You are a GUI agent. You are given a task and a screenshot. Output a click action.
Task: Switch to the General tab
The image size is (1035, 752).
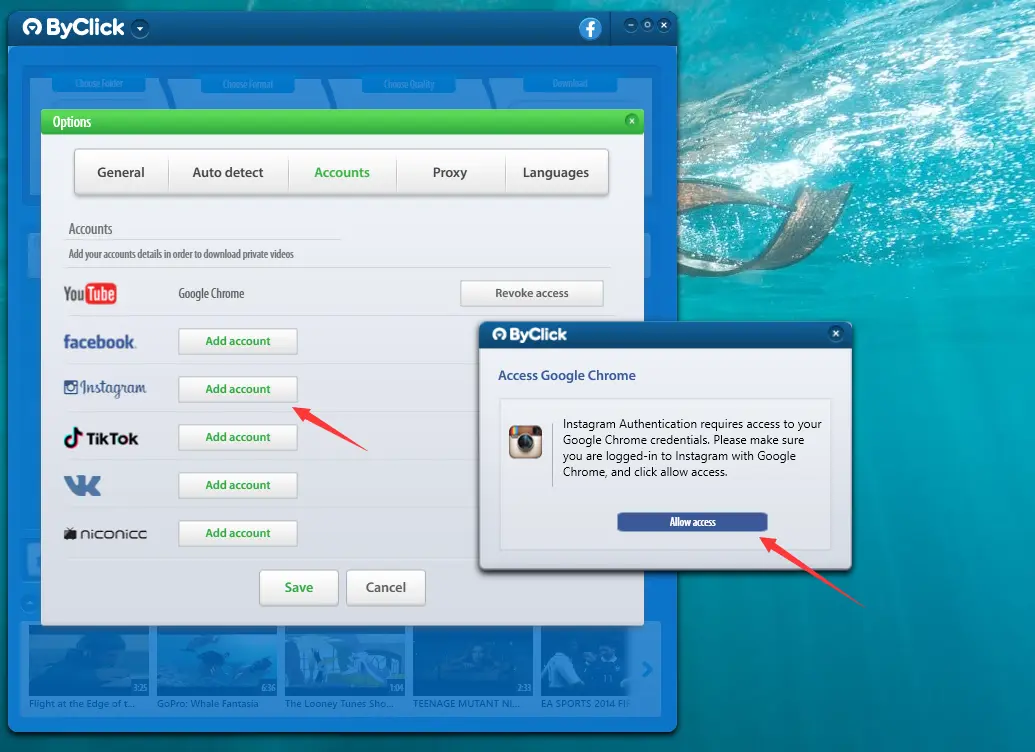pyautogui.click(x=121, y=172)
